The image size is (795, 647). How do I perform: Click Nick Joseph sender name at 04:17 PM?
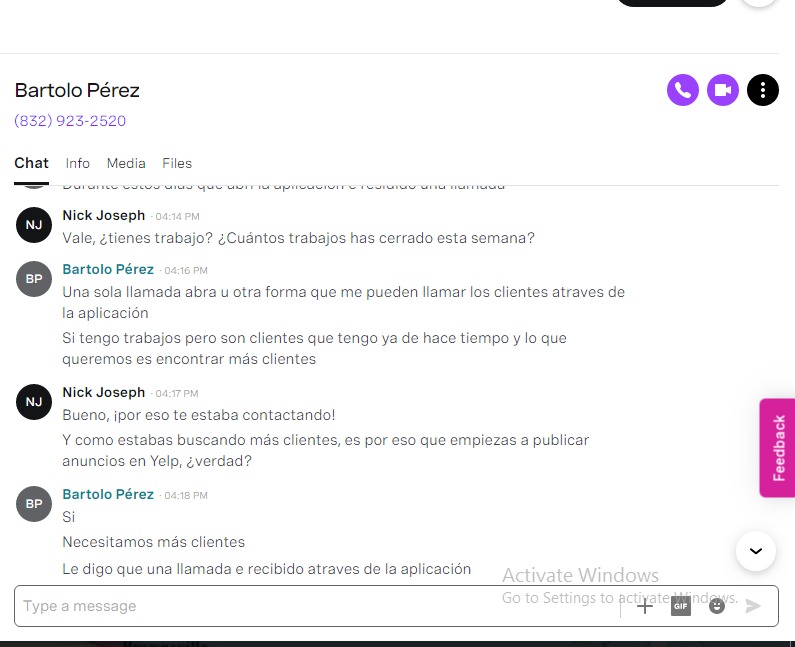103,392
